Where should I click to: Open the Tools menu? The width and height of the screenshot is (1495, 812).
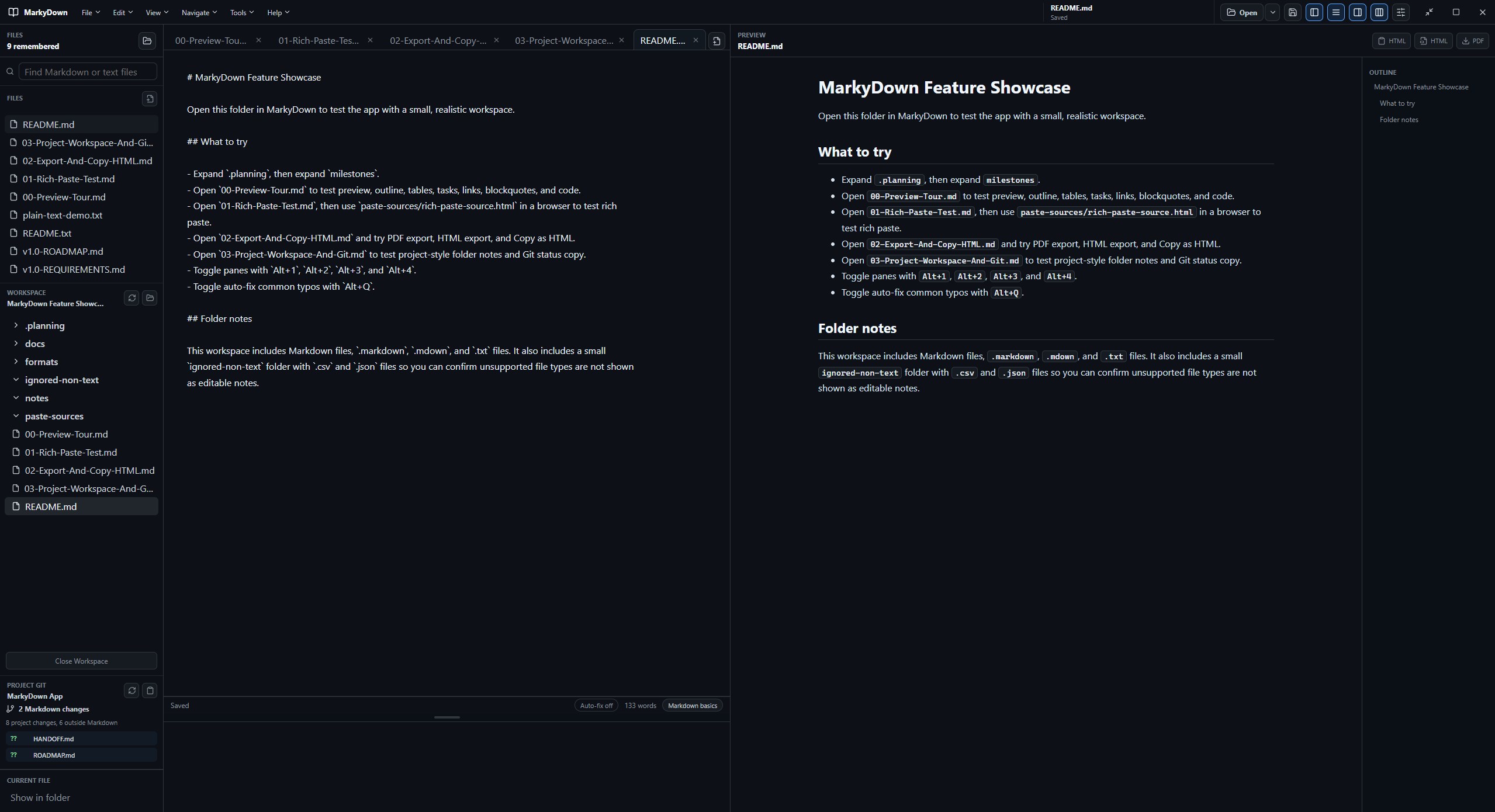tap(242, 12)
